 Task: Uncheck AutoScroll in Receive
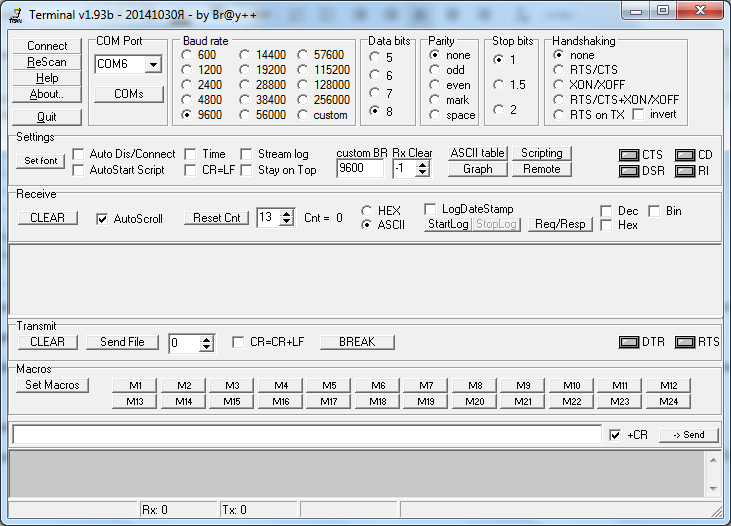102,219
